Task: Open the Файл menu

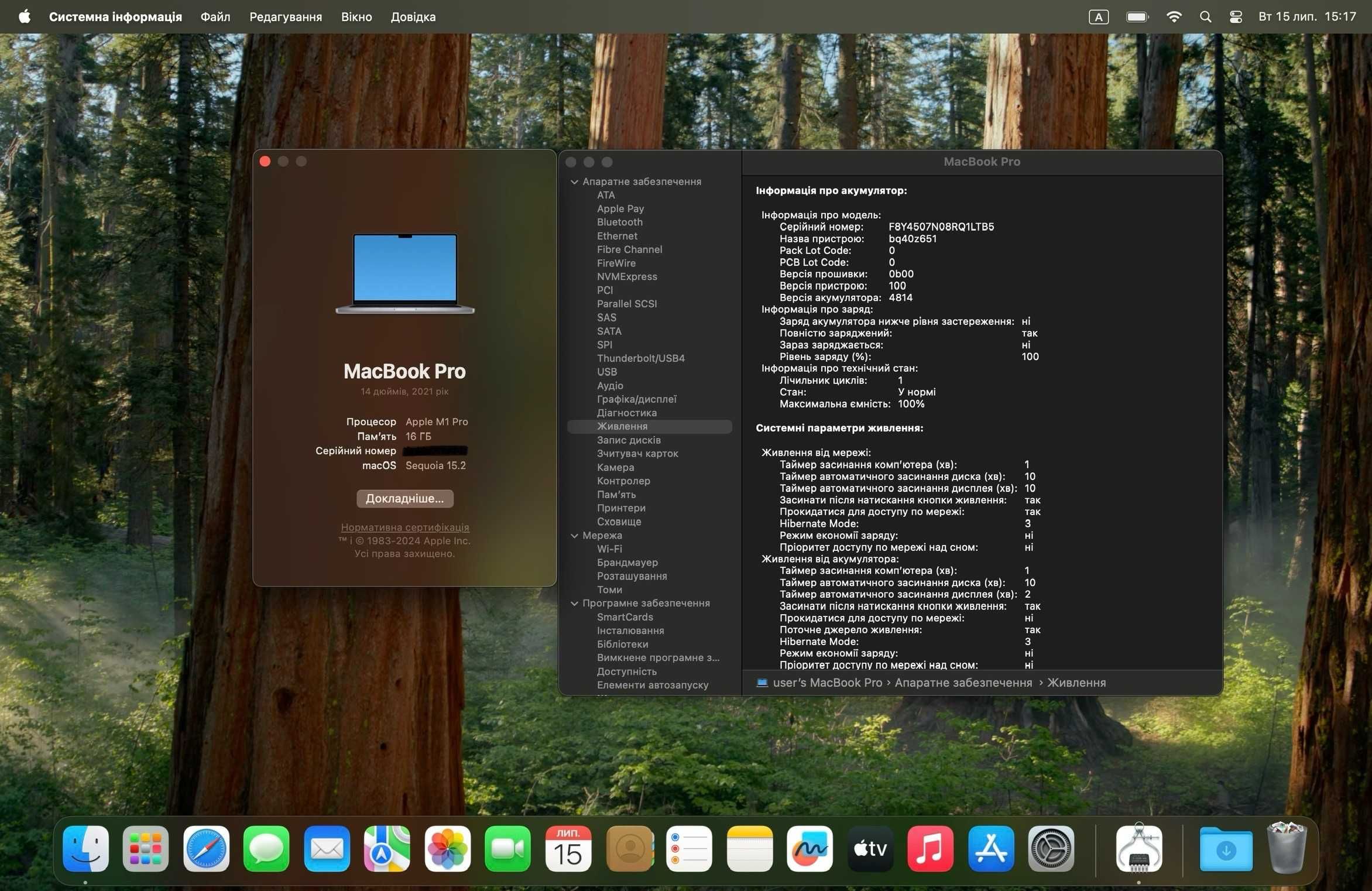Action: [215, 17]
